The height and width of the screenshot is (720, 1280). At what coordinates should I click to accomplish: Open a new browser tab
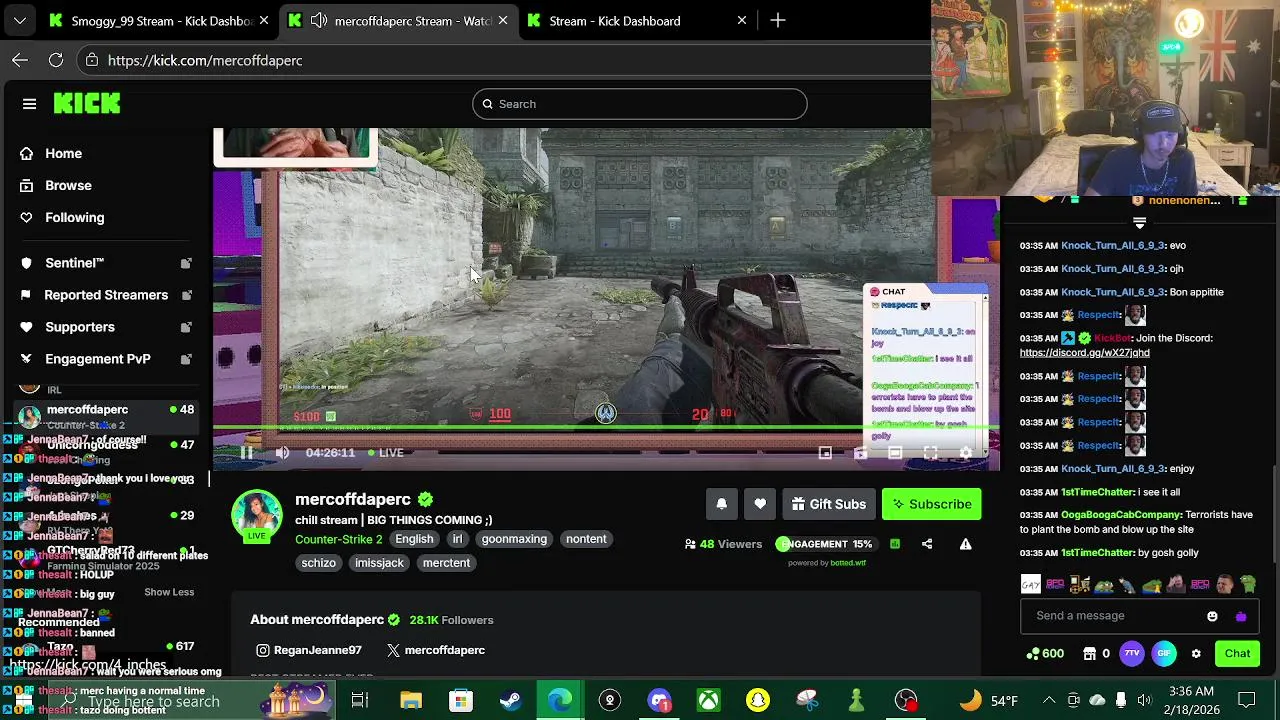778,20
